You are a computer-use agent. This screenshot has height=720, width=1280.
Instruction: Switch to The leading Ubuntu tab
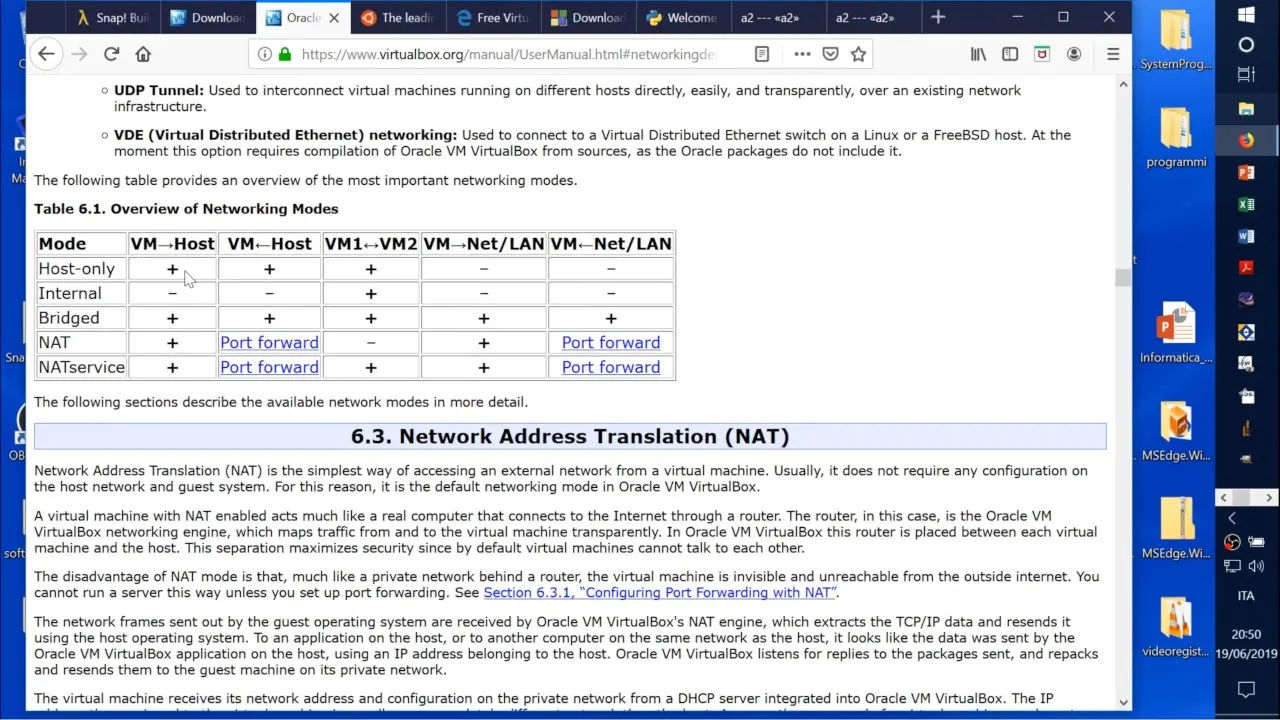point(396,17)
